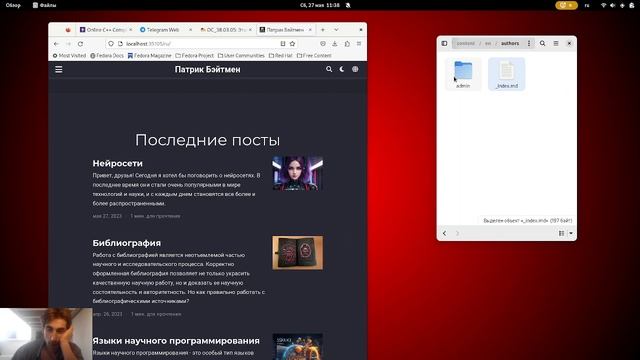Click notifications bell icon in top bar
Image resolution: width=640 pixels, height=360 pixels.
348,5
